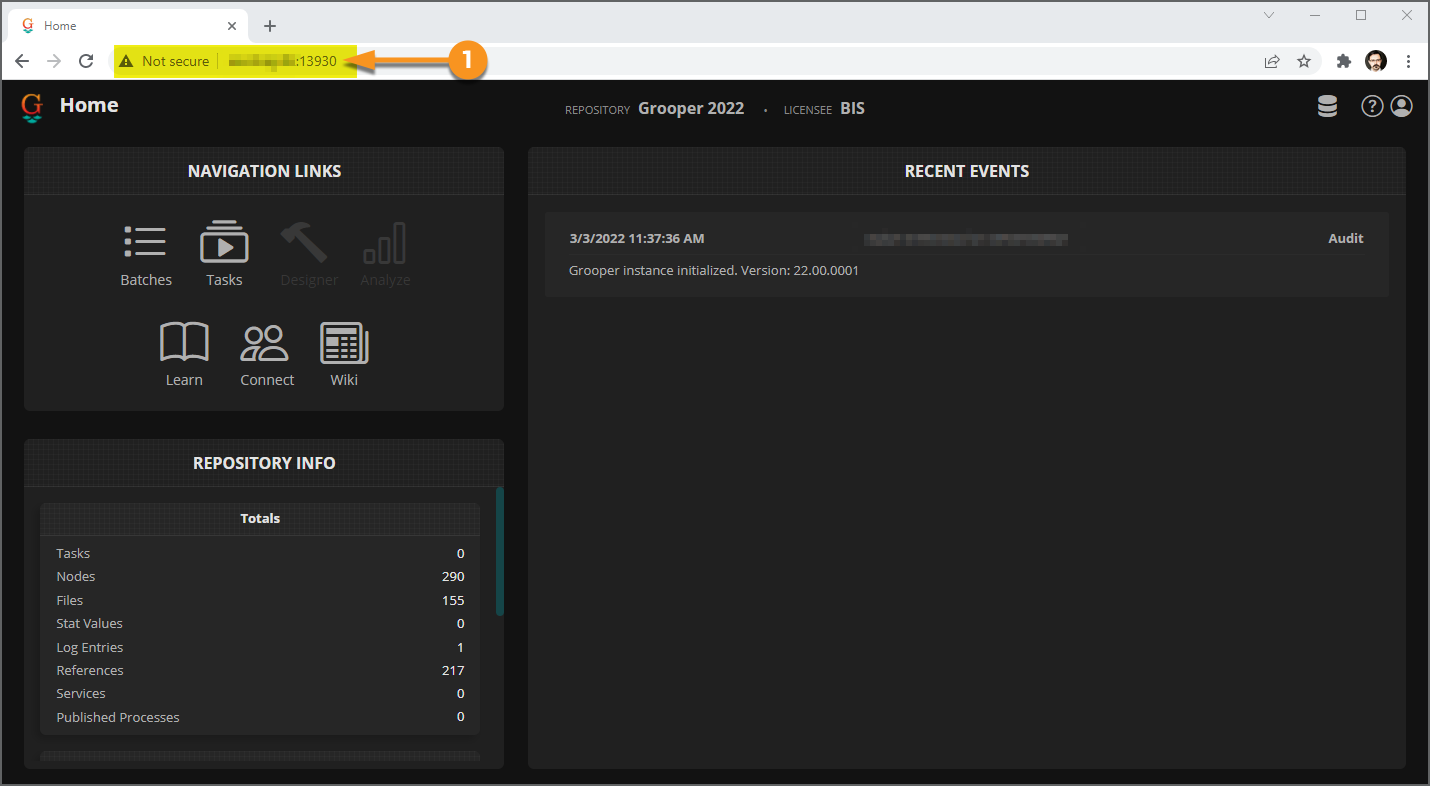Viewport: 1430px width, 786px height.
Task: Click the Not secure warning icon
Action: coord(126,61)
